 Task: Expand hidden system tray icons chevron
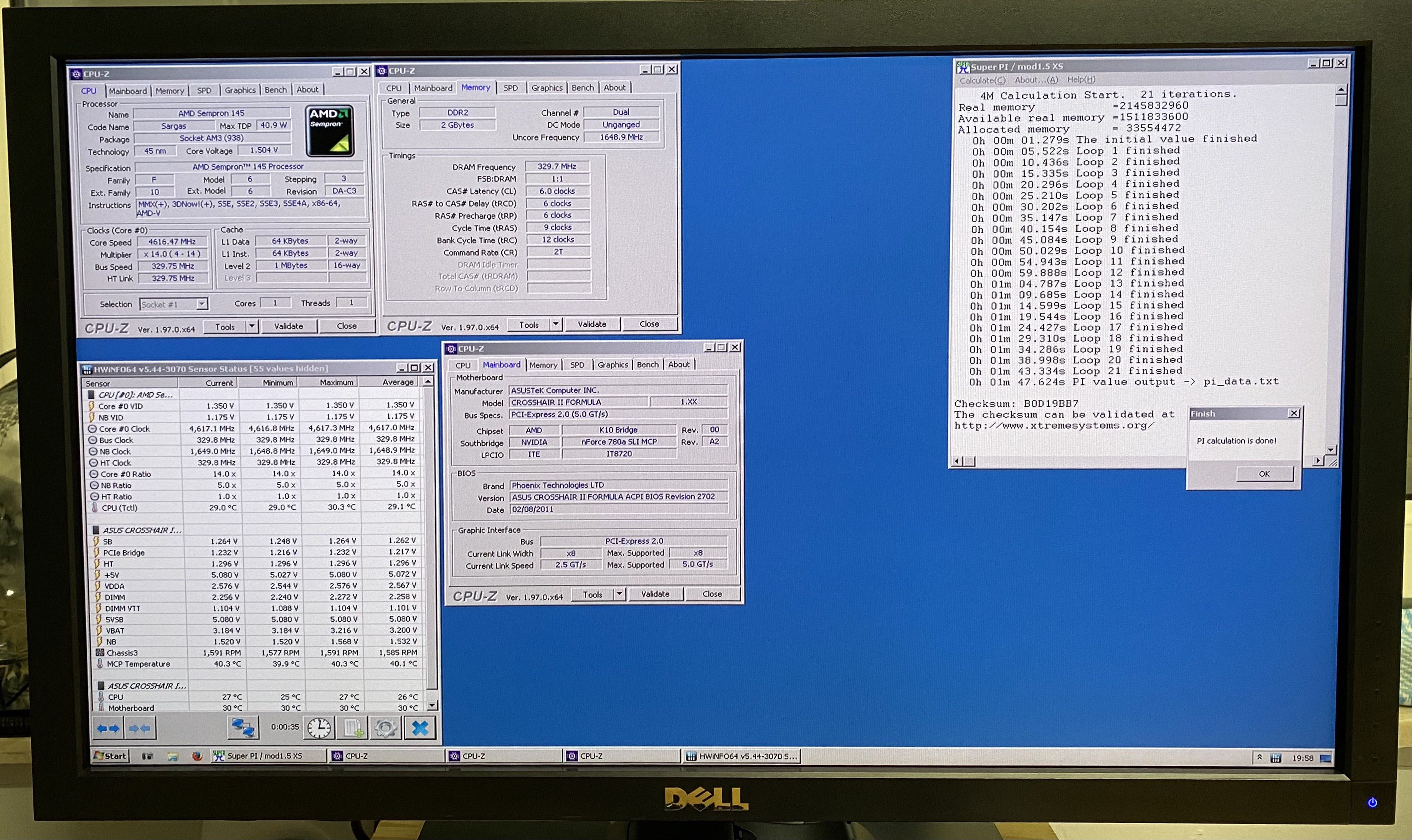[x=1259, y=757]
